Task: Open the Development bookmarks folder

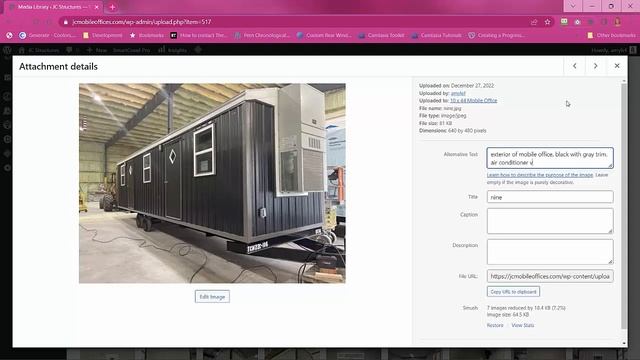Action: [102, 36]
